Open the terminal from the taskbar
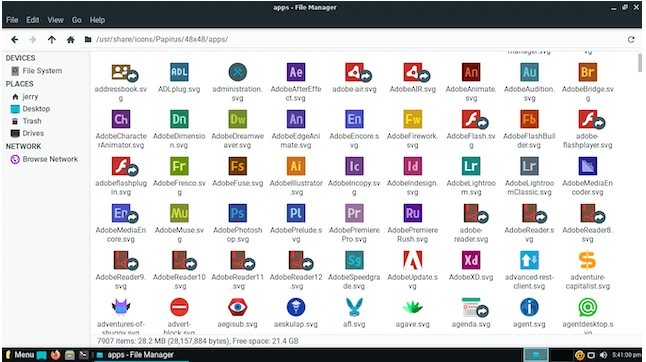Screen dimensions: 646x362 click(84, 355)
